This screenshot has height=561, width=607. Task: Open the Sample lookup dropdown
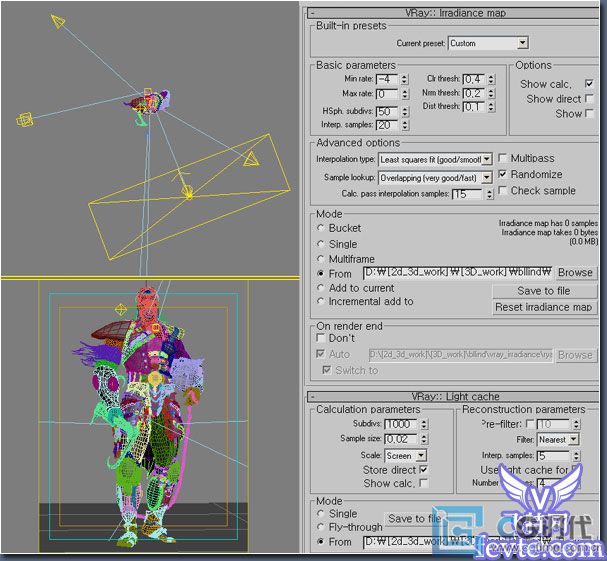click(486, 178)
